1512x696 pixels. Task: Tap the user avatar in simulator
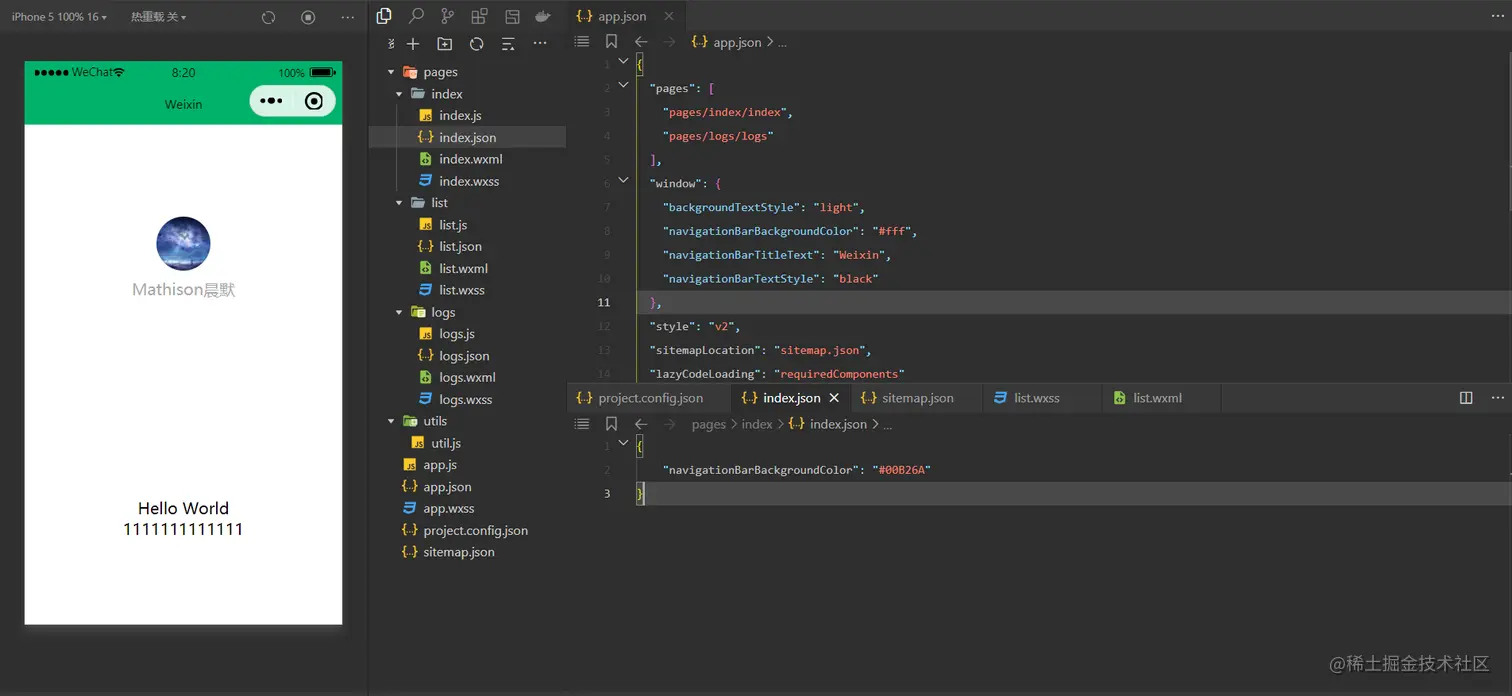183,243
